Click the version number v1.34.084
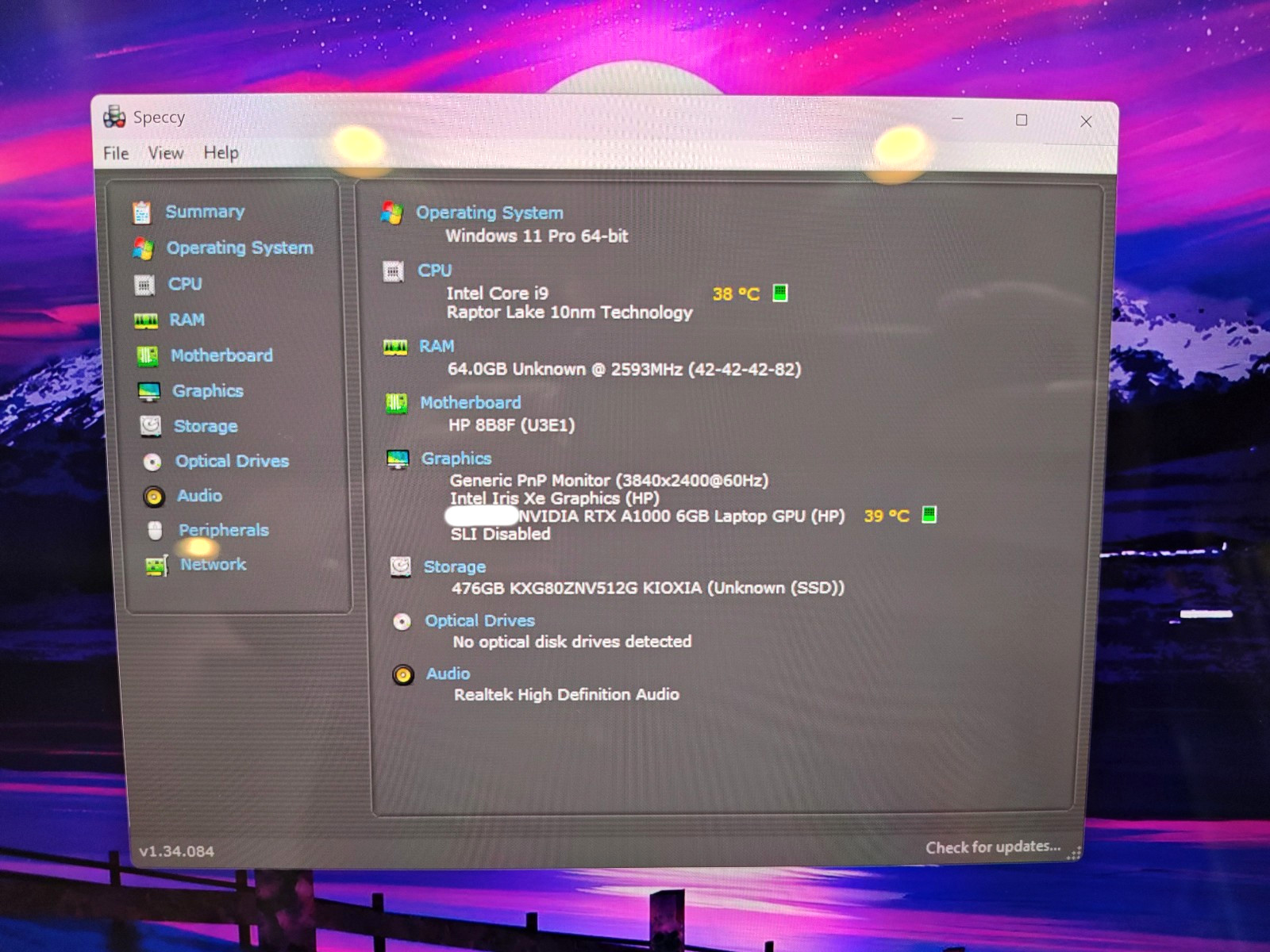The width and height of the screenshot is (1270, 952). pyautogui.click(x=176, y=851)
